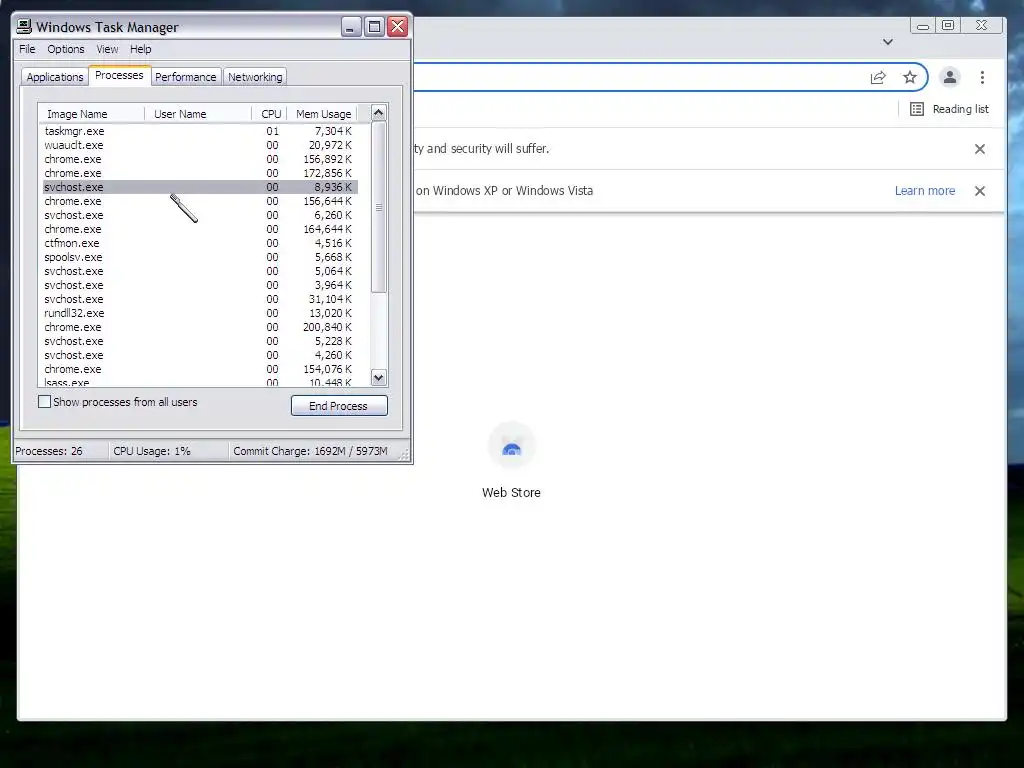
Task: Select chrome.exe using 200,840 K
Action: coord(200,327)
